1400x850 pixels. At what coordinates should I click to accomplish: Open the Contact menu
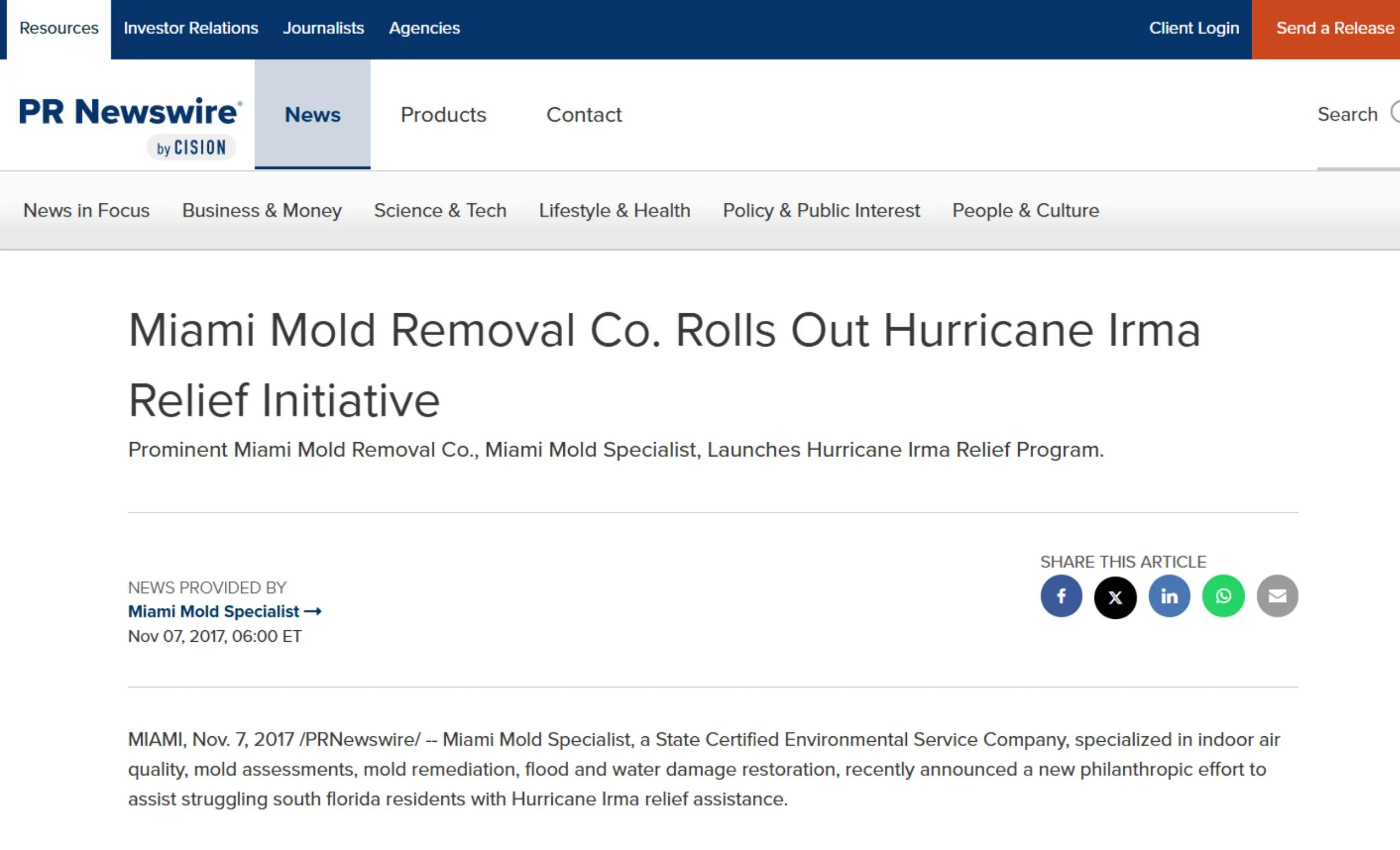584,115
